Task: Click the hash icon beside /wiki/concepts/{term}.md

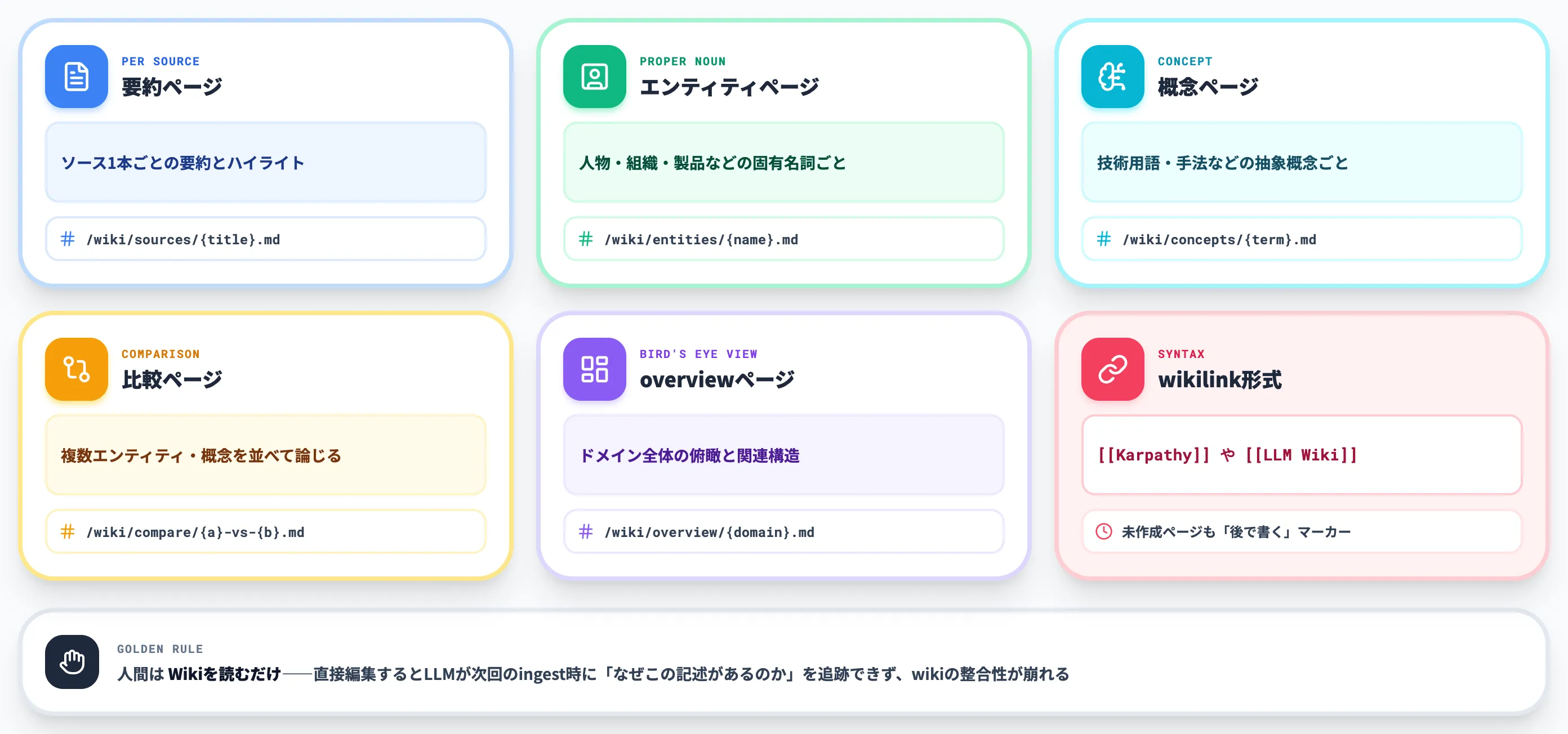Action: (1103, 239)
